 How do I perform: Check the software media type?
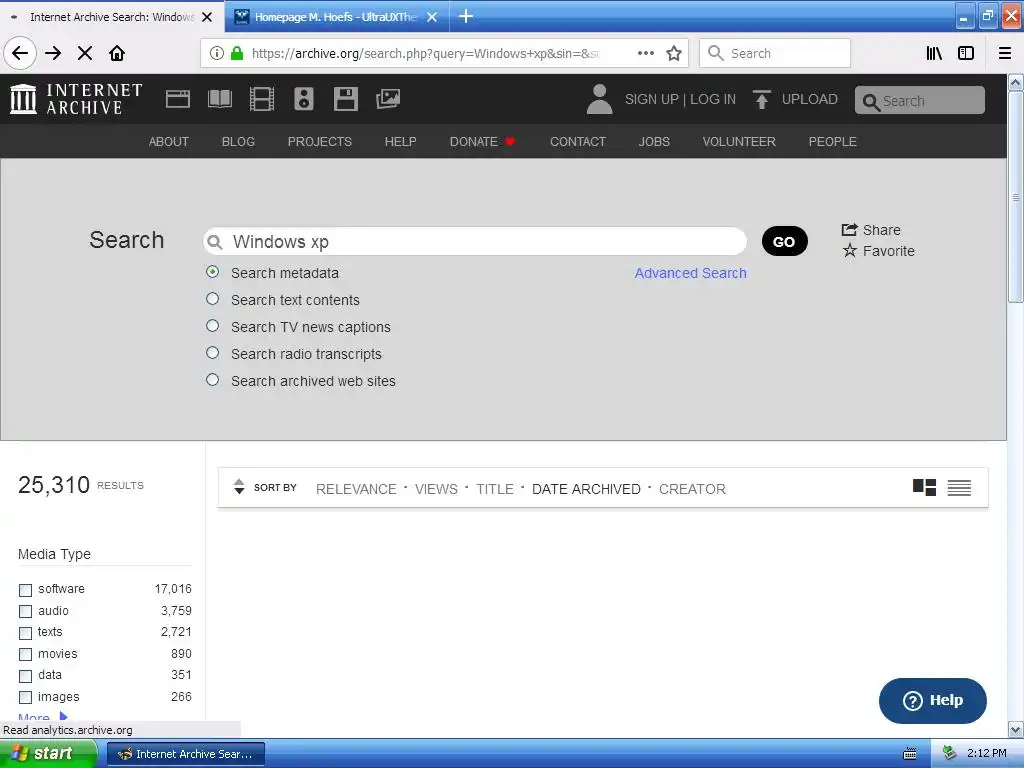(25, 590)
